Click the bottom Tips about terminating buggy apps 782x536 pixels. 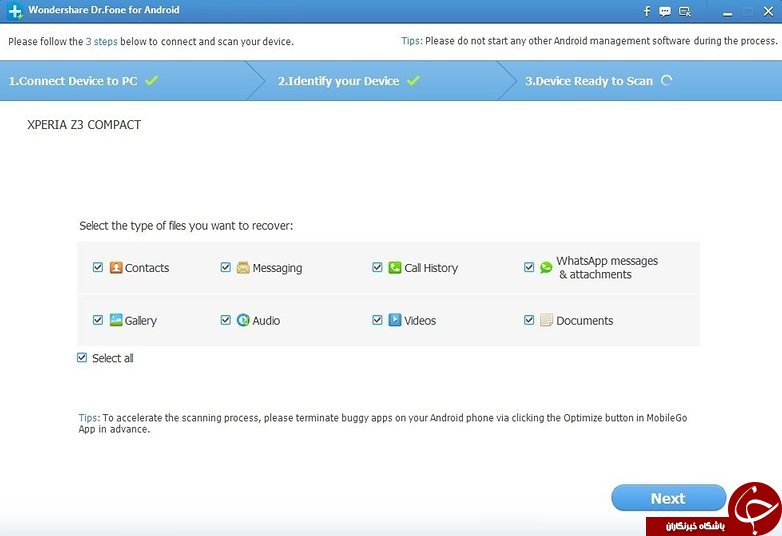(x=383, y=423)
